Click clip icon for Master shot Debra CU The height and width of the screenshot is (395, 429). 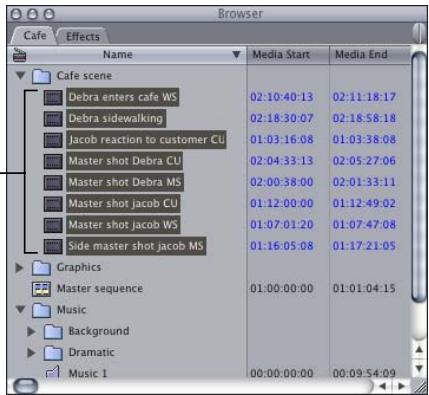coord(53,161)
